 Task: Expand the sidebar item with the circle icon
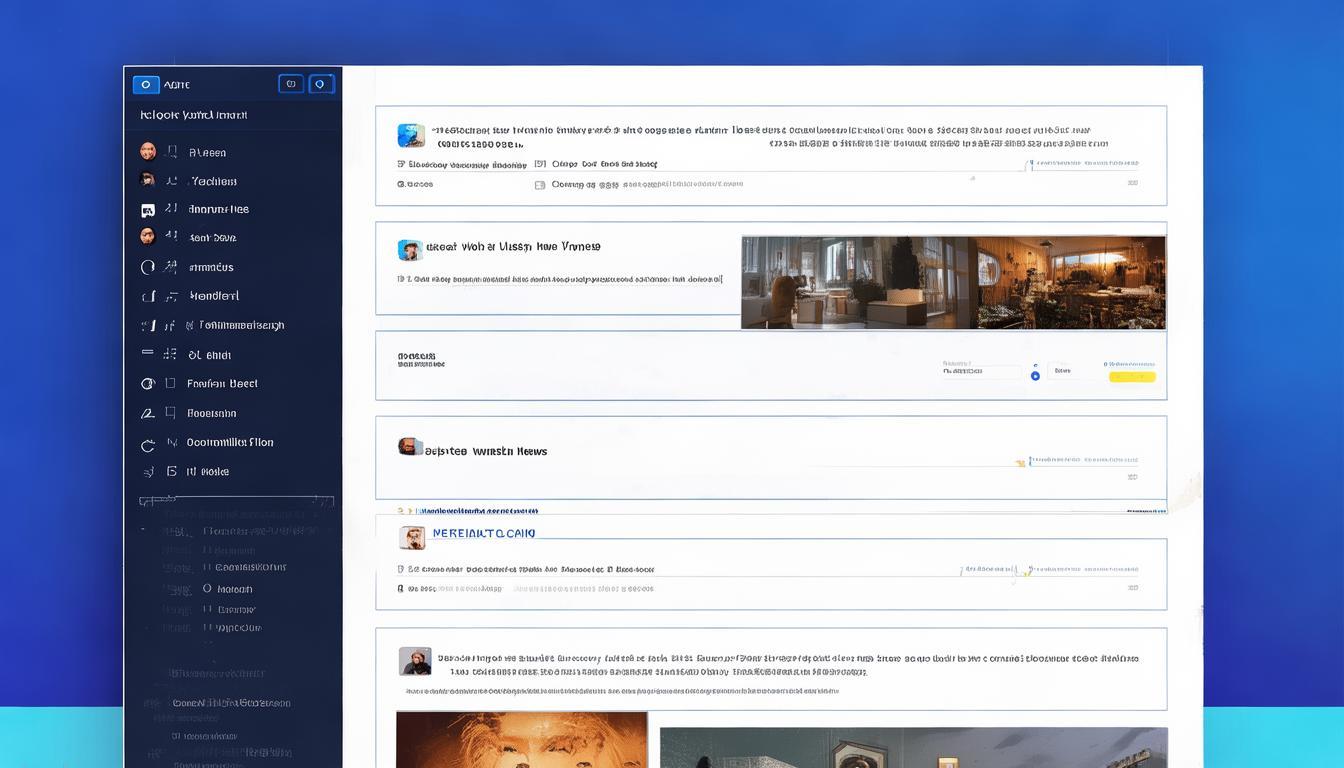[x=148, y=267]
